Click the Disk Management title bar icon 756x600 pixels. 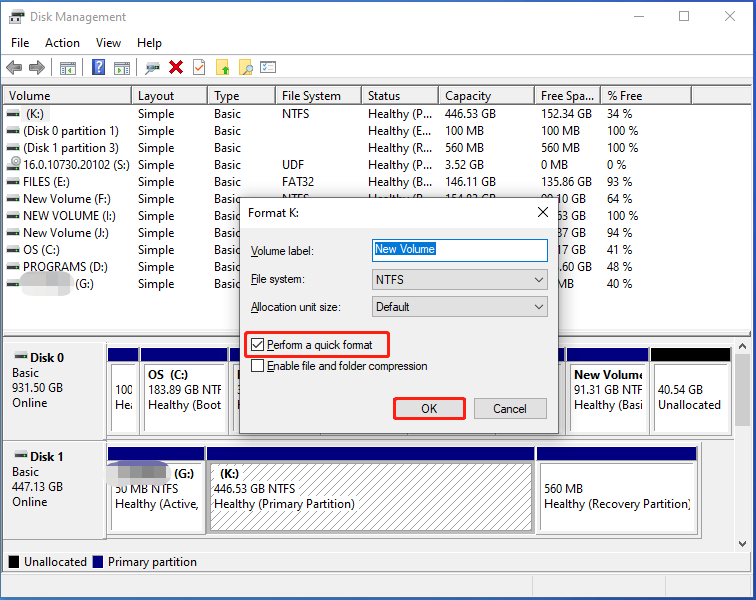tap(16, 17)
